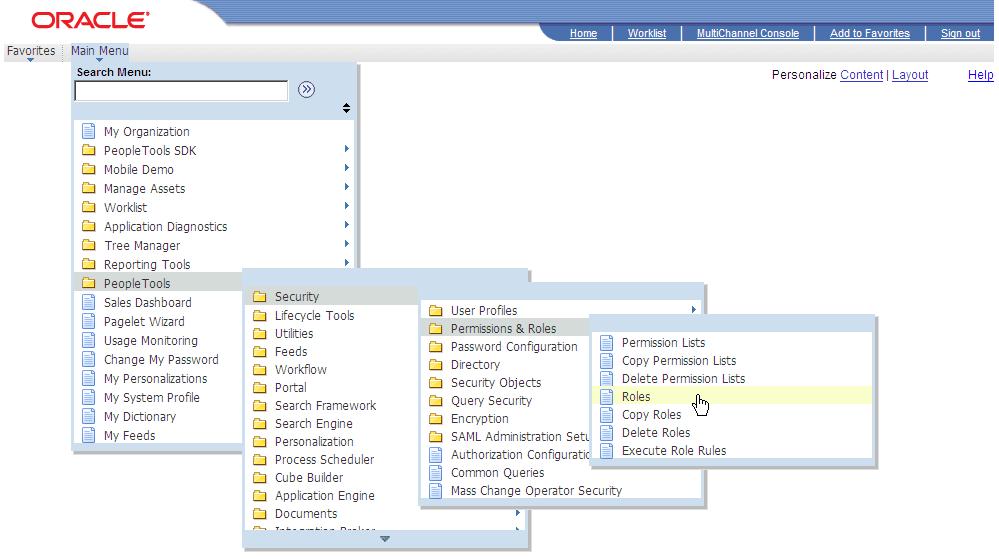Viewport: 999px width, 559px height.
Task: Expand the Application Diagnostics submenu arrow
Action: point(347,225)
